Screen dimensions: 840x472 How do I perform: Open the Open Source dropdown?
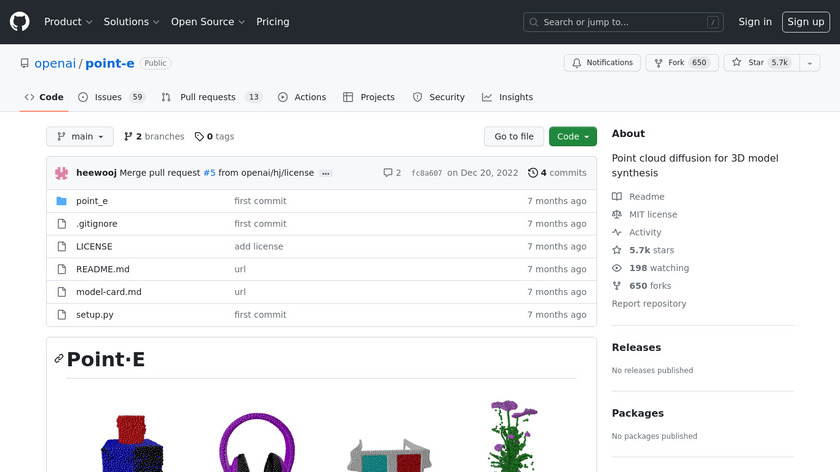(208, 22)
